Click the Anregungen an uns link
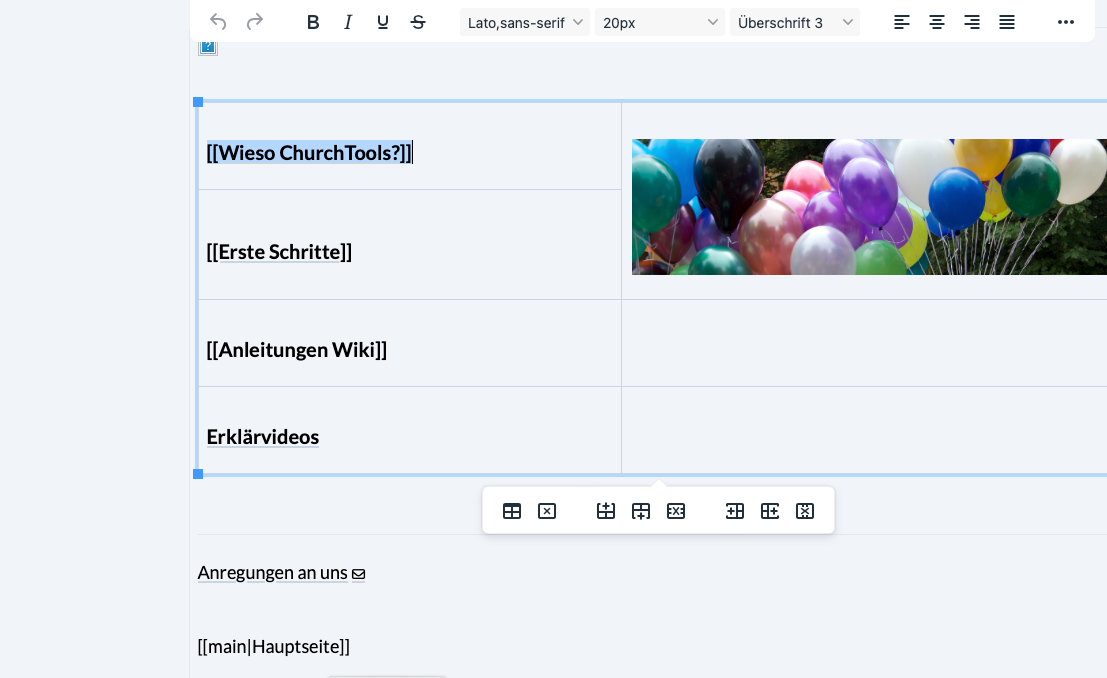Screen dimensions: 1107x678 coord(272,573)
